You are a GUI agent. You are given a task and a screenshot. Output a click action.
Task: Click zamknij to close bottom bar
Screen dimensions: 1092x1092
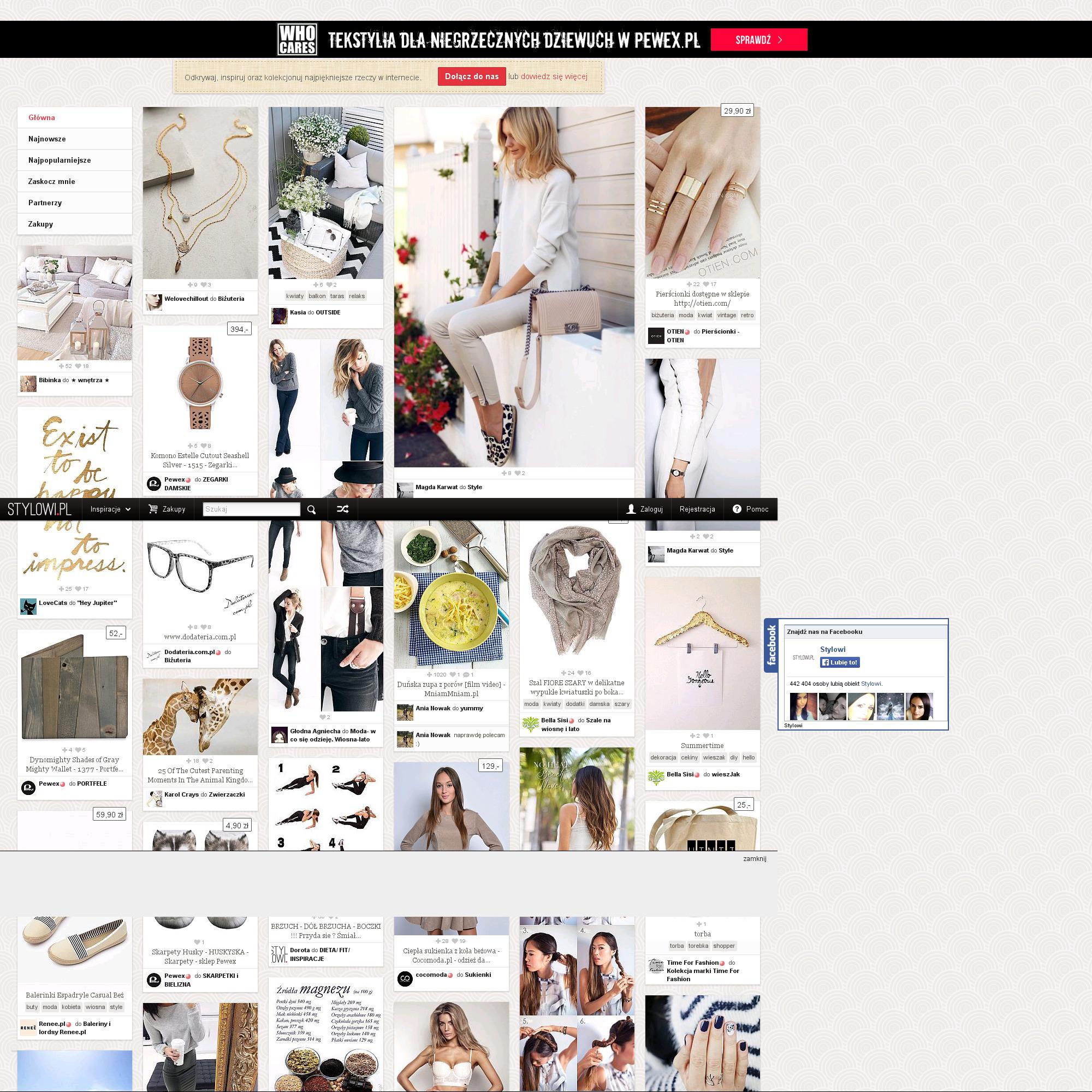pos(754,858)
